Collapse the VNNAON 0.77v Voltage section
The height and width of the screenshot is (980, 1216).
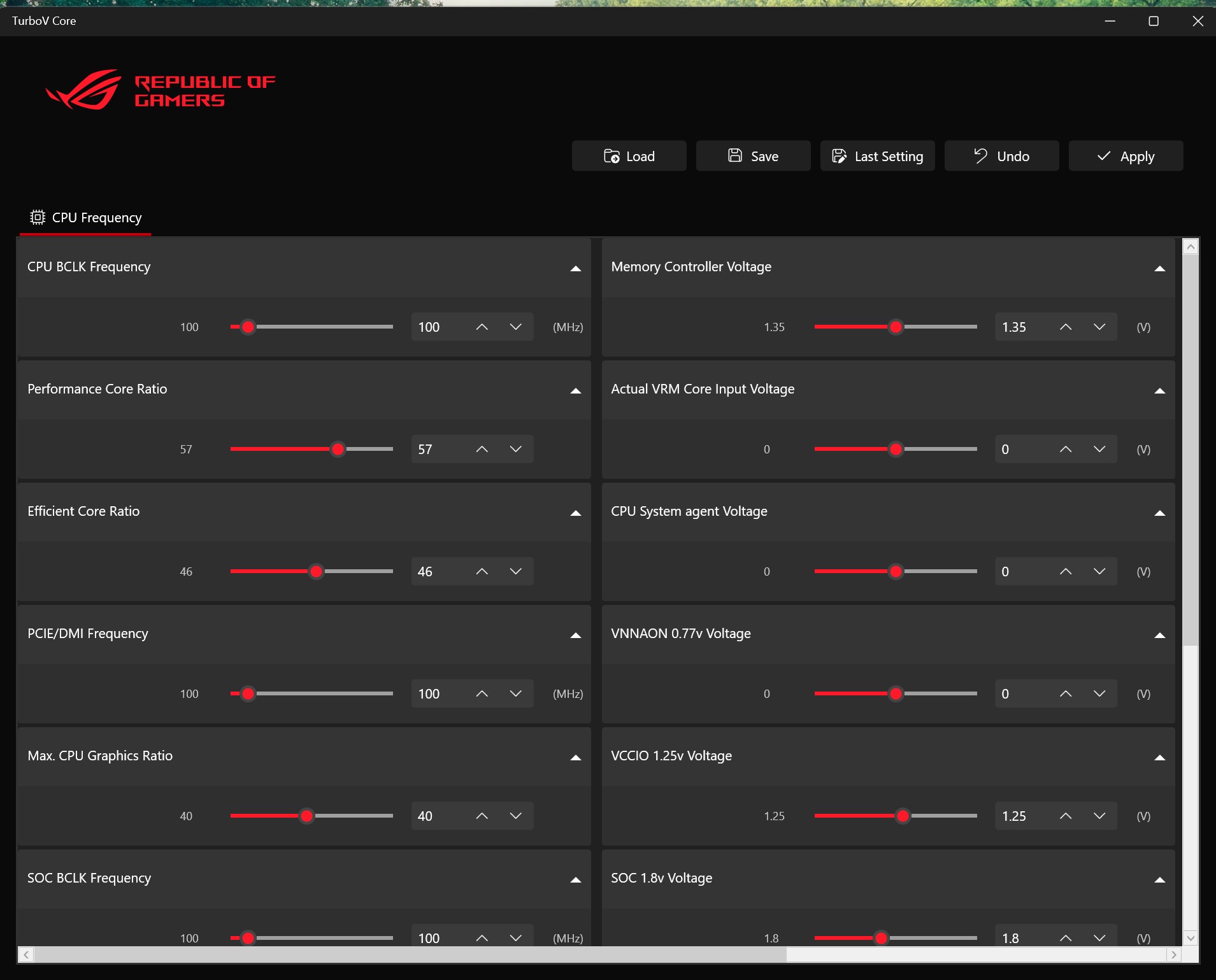[x=1160, y=635]
